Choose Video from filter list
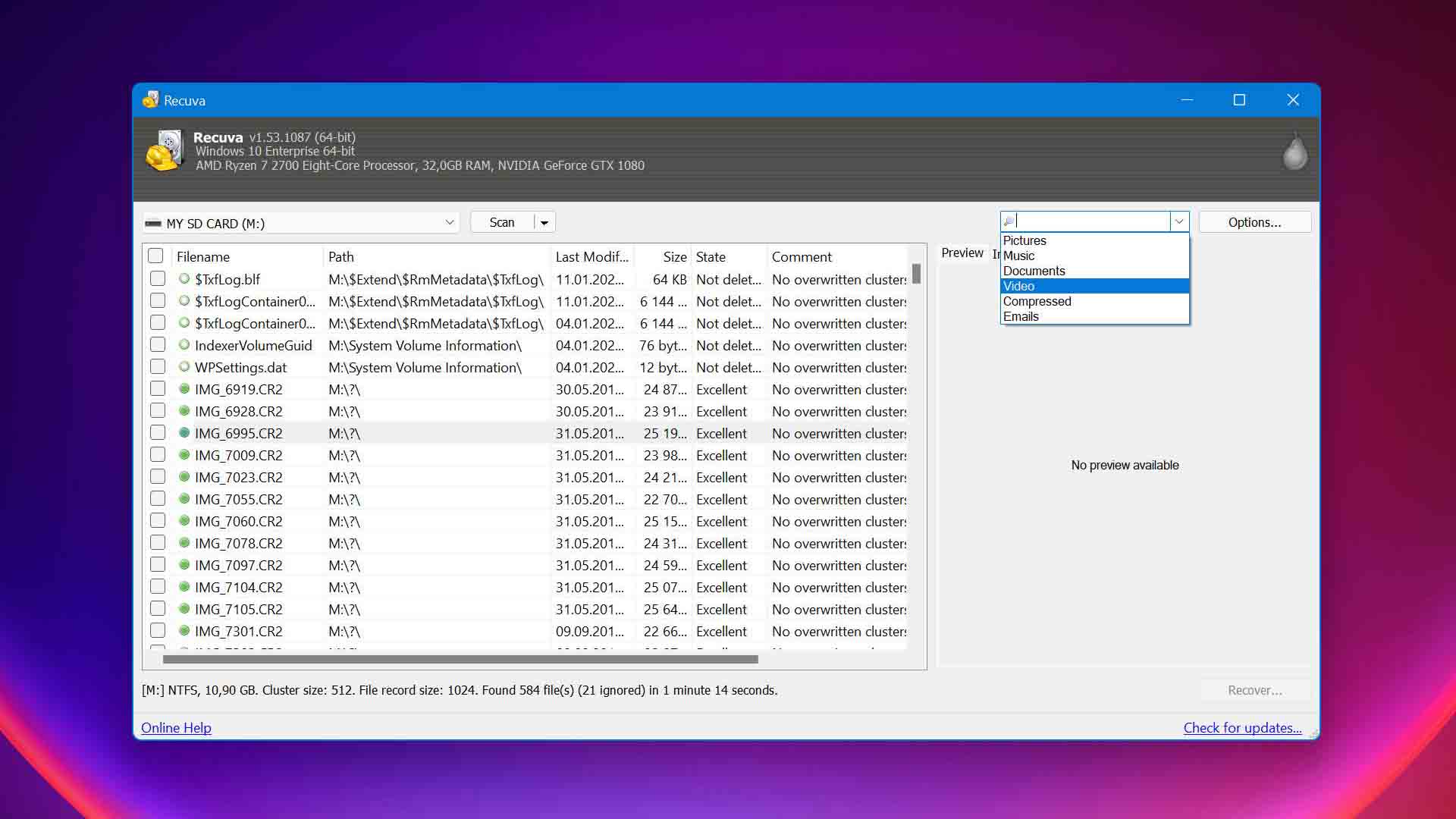This screenshot has width=1456, height=819. tap(1094, 286)
